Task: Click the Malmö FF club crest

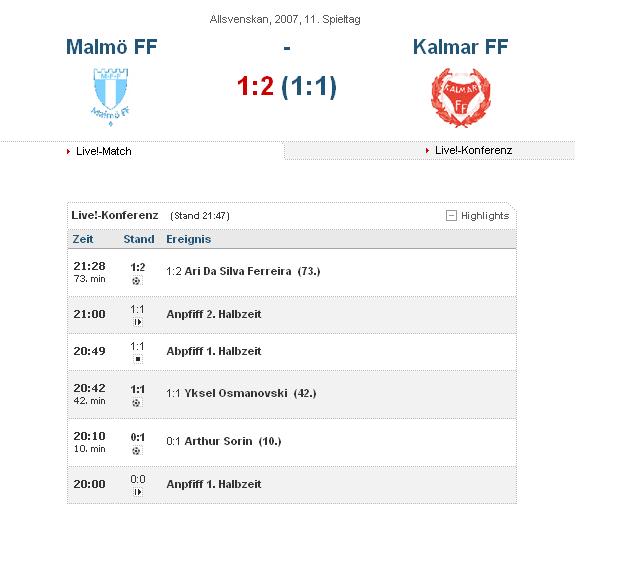Action: [112, 95]
